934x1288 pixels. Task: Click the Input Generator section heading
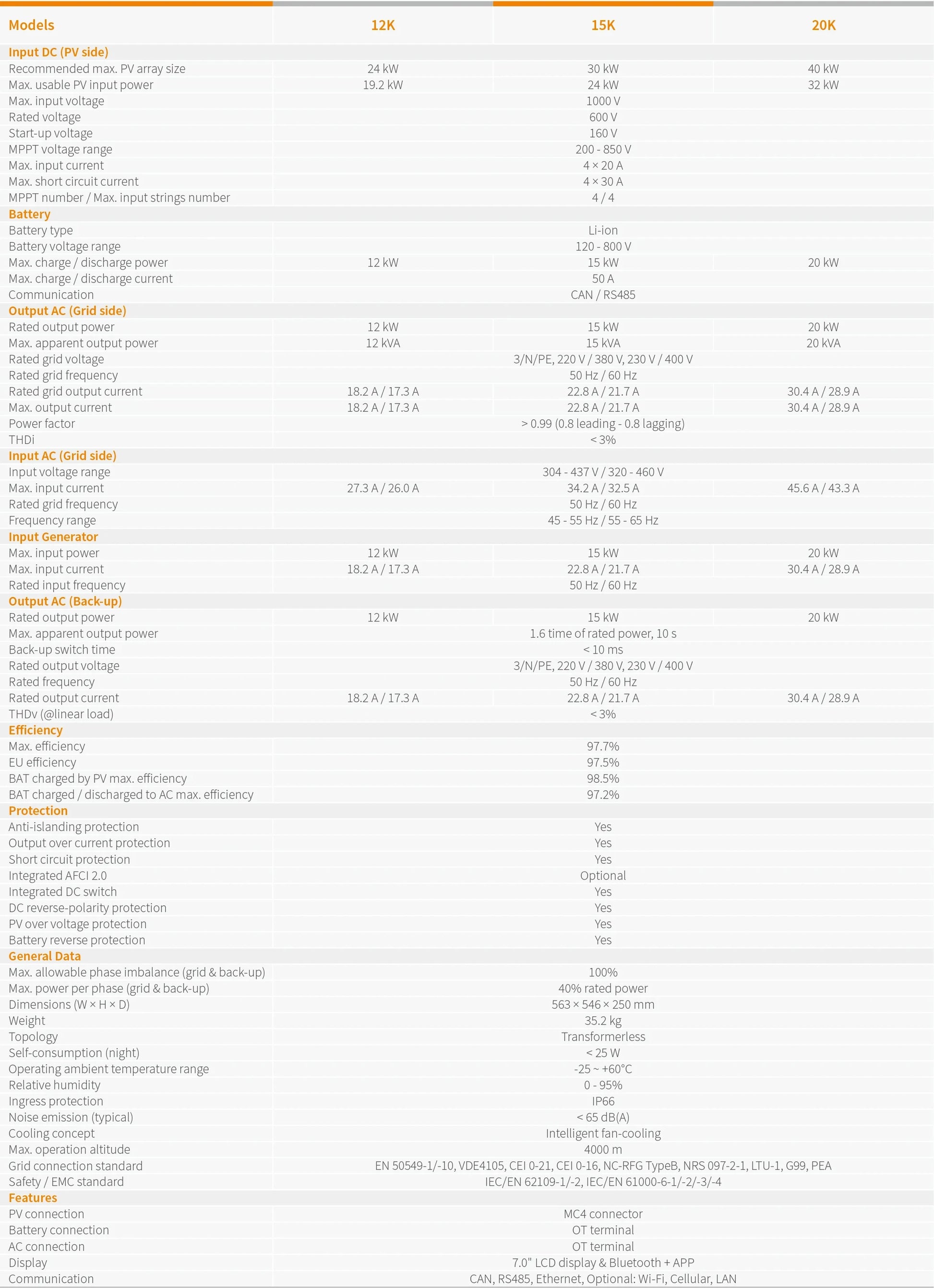click(53, 537)
